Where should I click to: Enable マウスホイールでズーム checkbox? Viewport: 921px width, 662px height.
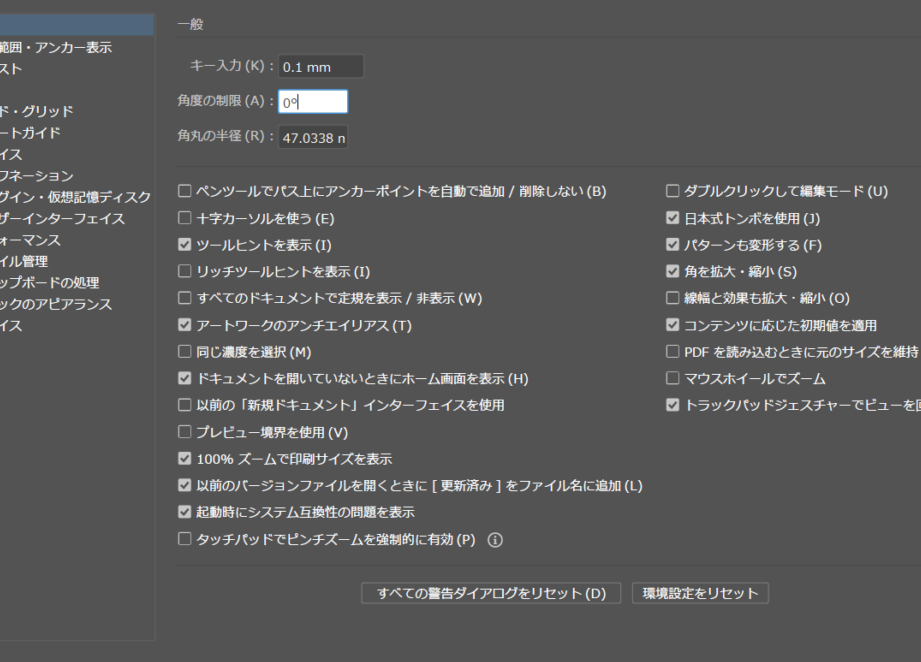(673, 378)
